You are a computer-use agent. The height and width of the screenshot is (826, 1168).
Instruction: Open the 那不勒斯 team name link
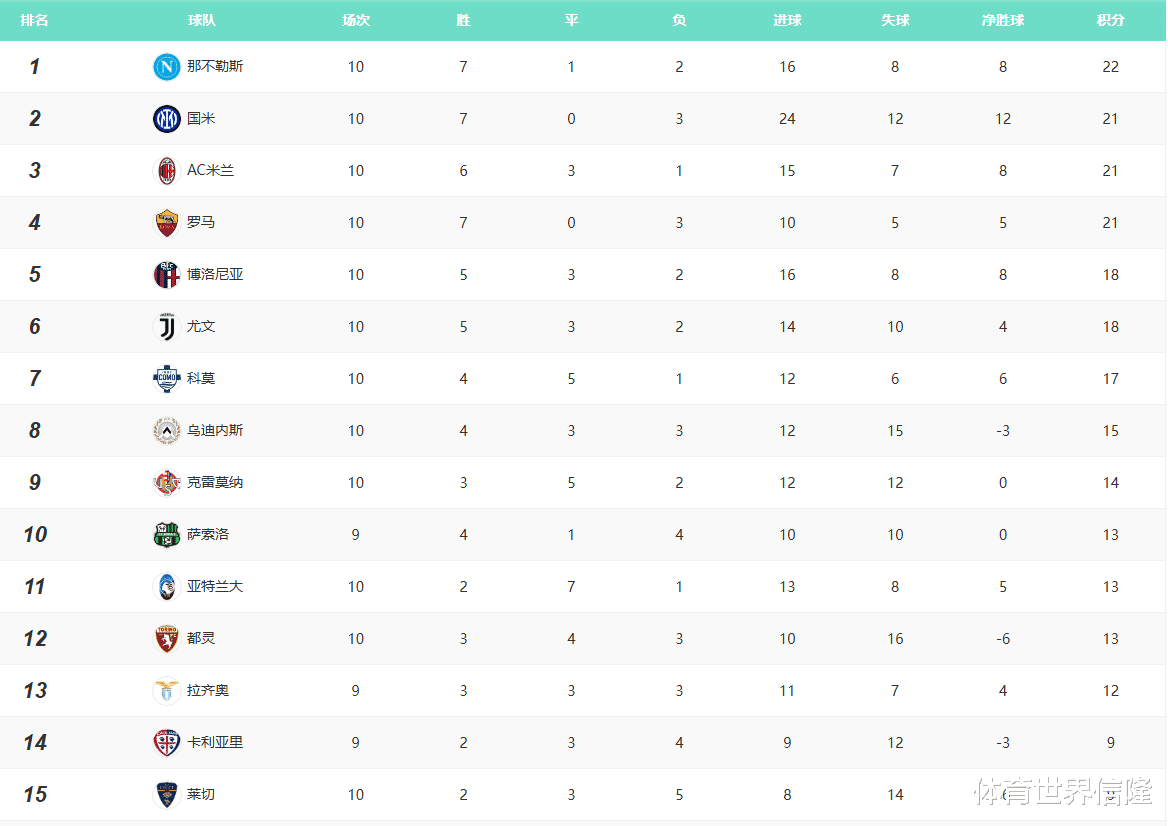coord(215,67)
